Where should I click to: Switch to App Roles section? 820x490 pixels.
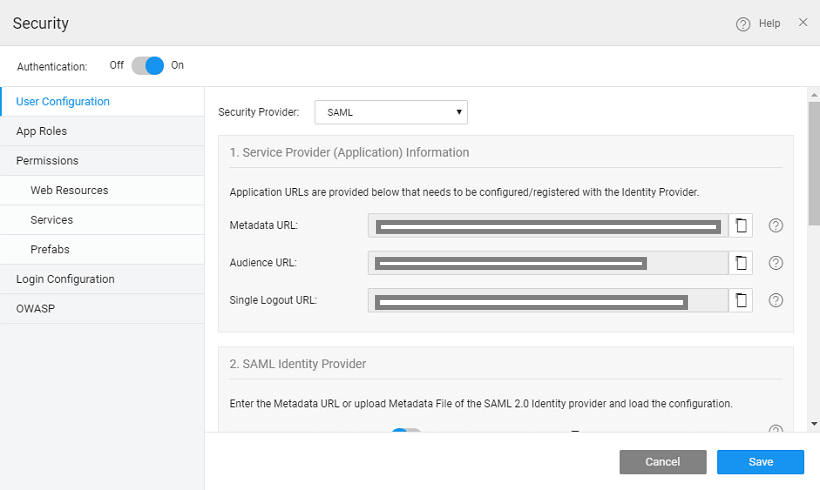pyautogui.click(x=42, y=131)
